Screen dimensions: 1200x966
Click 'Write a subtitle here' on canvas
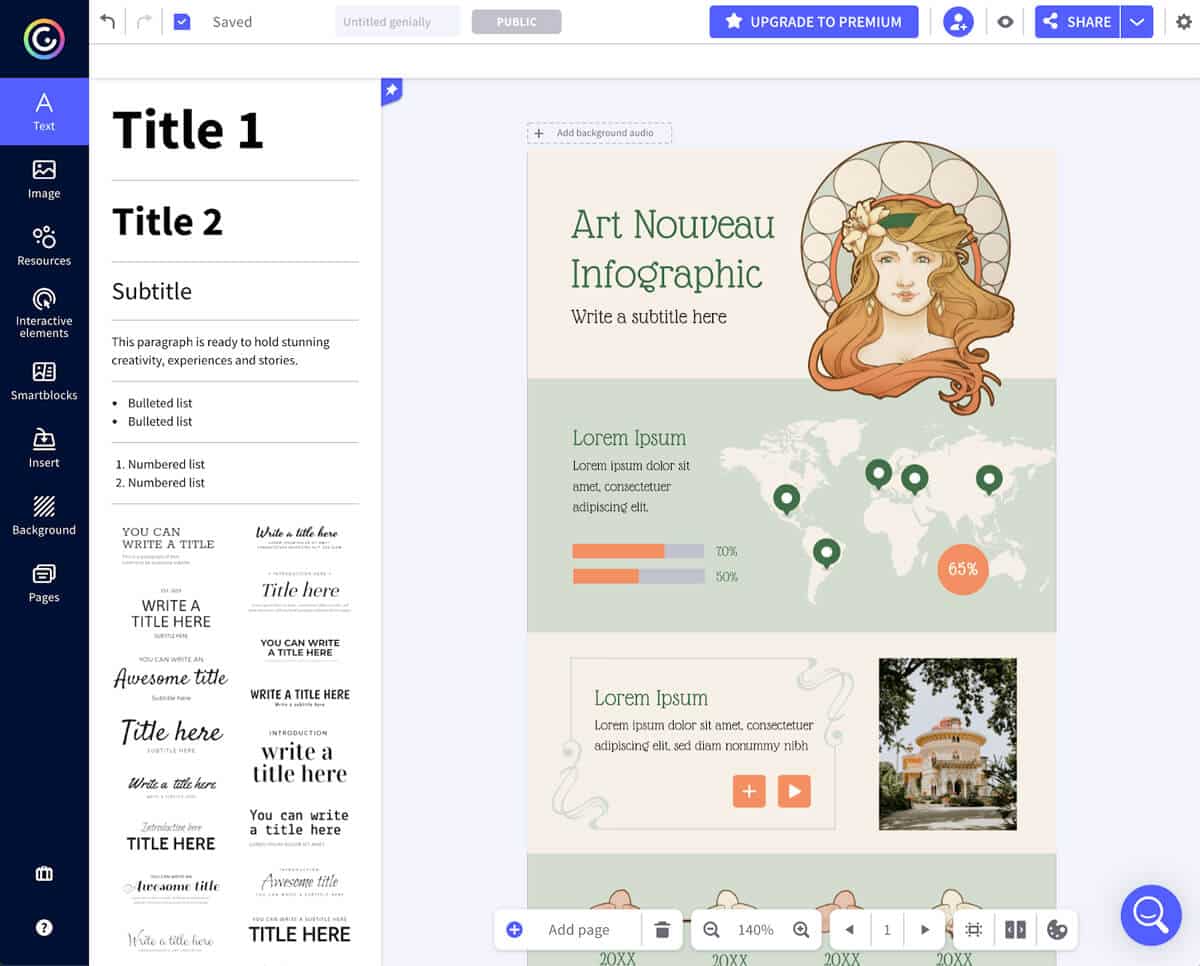coord(649,317)
